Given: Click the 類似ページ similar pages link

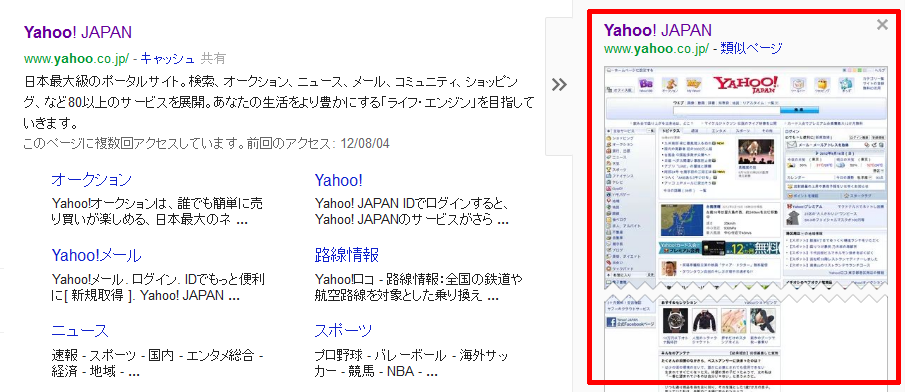Looking at the screenshot, I should (751, 48).
